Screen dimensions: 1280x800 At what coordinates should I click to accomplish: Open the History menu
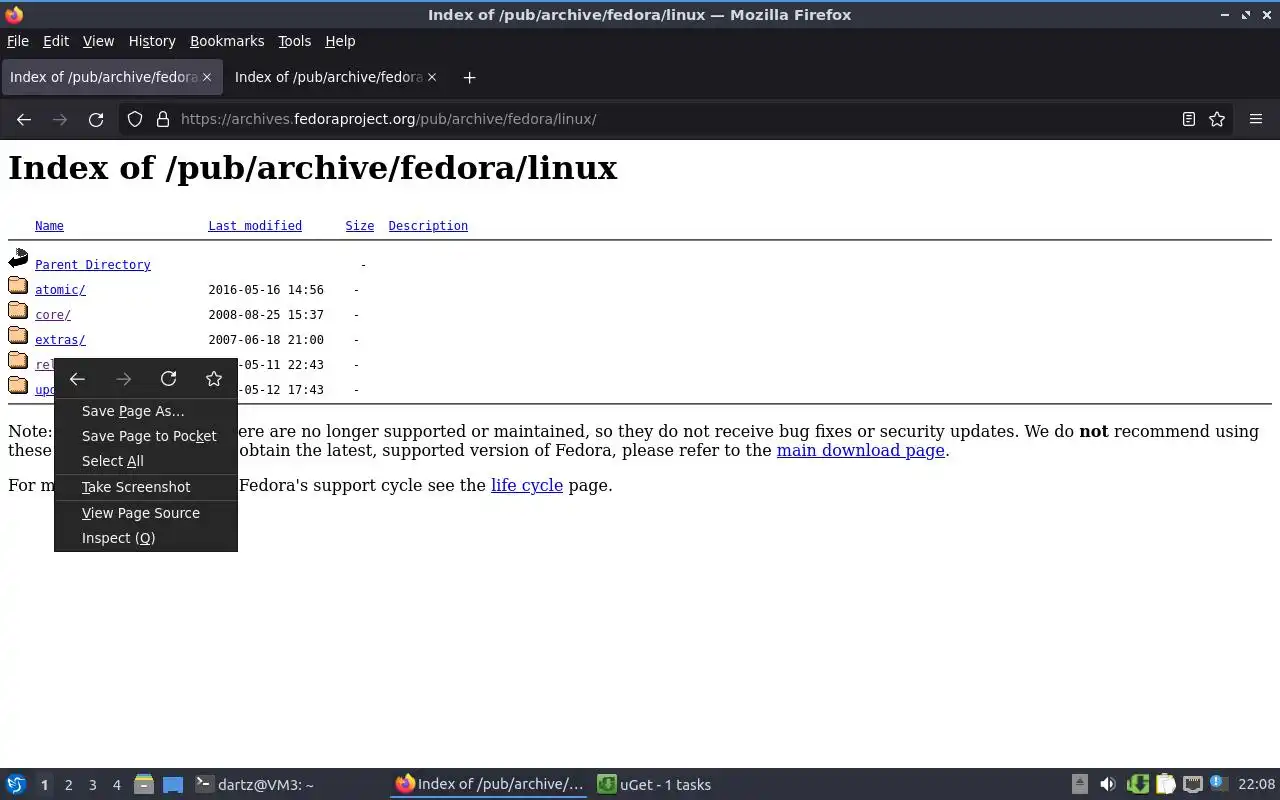pyautogui.click(x=152, y=41)
